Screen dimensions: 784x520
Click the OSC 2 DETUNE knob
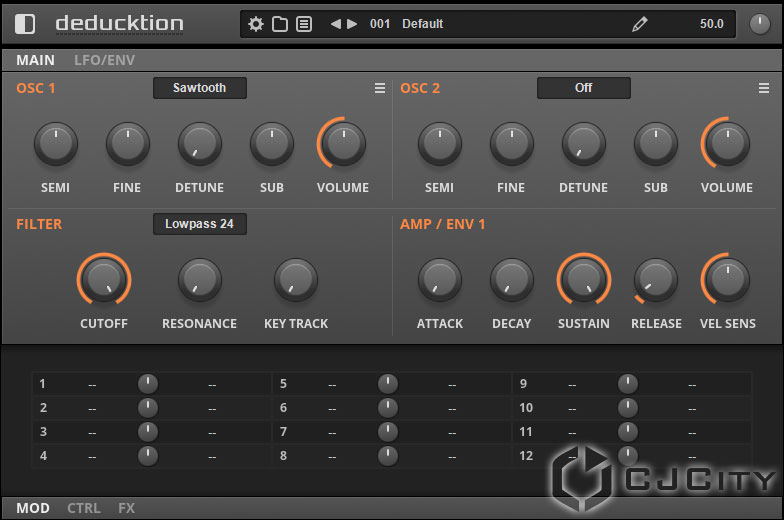[584, 144]
